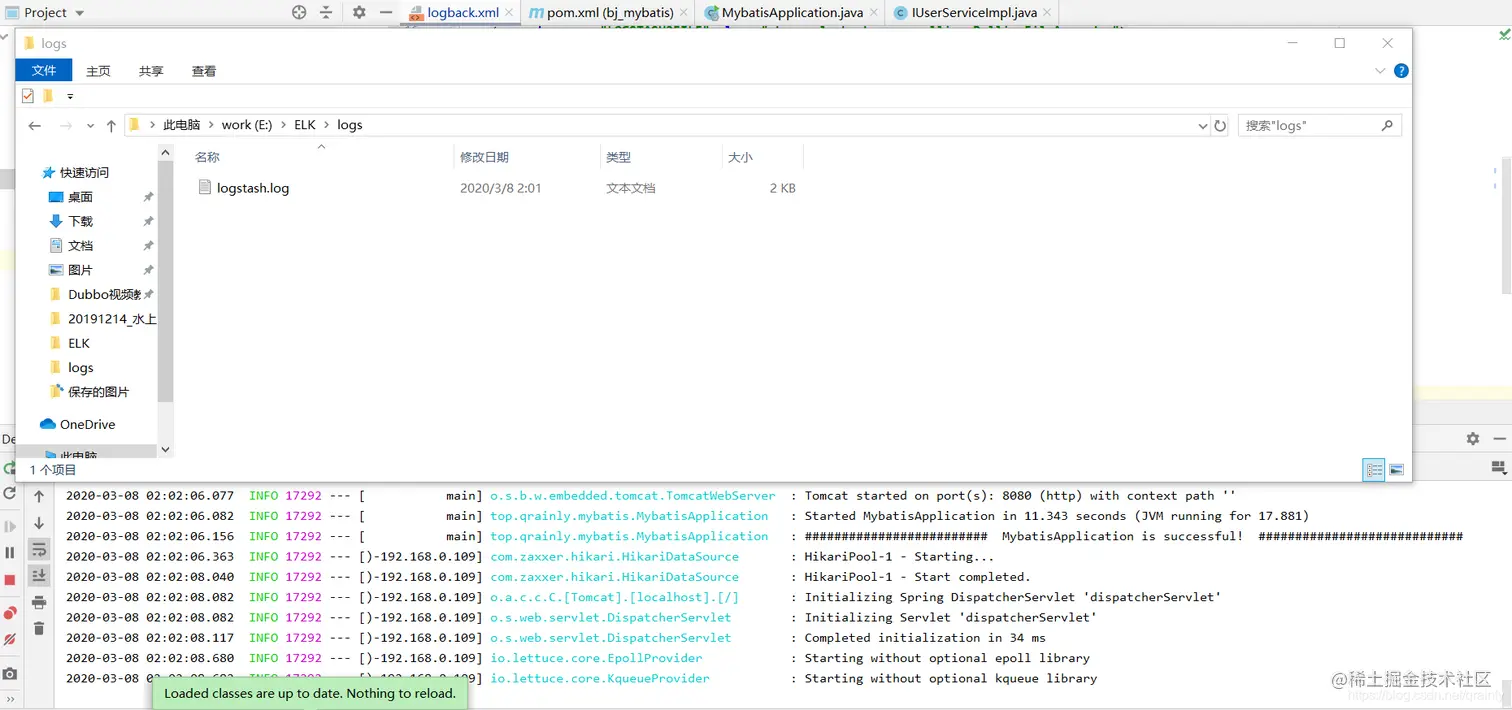Select the logstash.log file

click(x=253, y=188)
